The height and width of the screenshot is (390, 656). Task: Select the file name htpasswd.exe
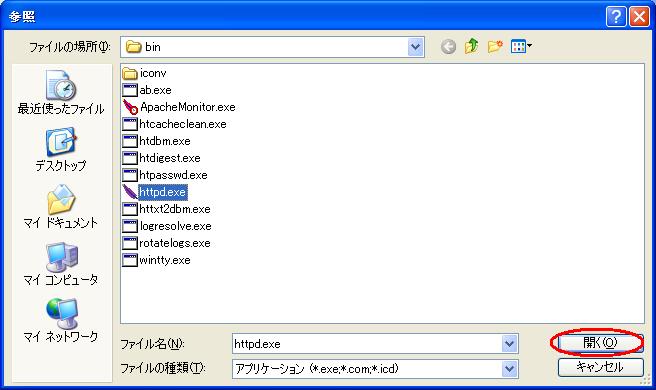[173, 175]
